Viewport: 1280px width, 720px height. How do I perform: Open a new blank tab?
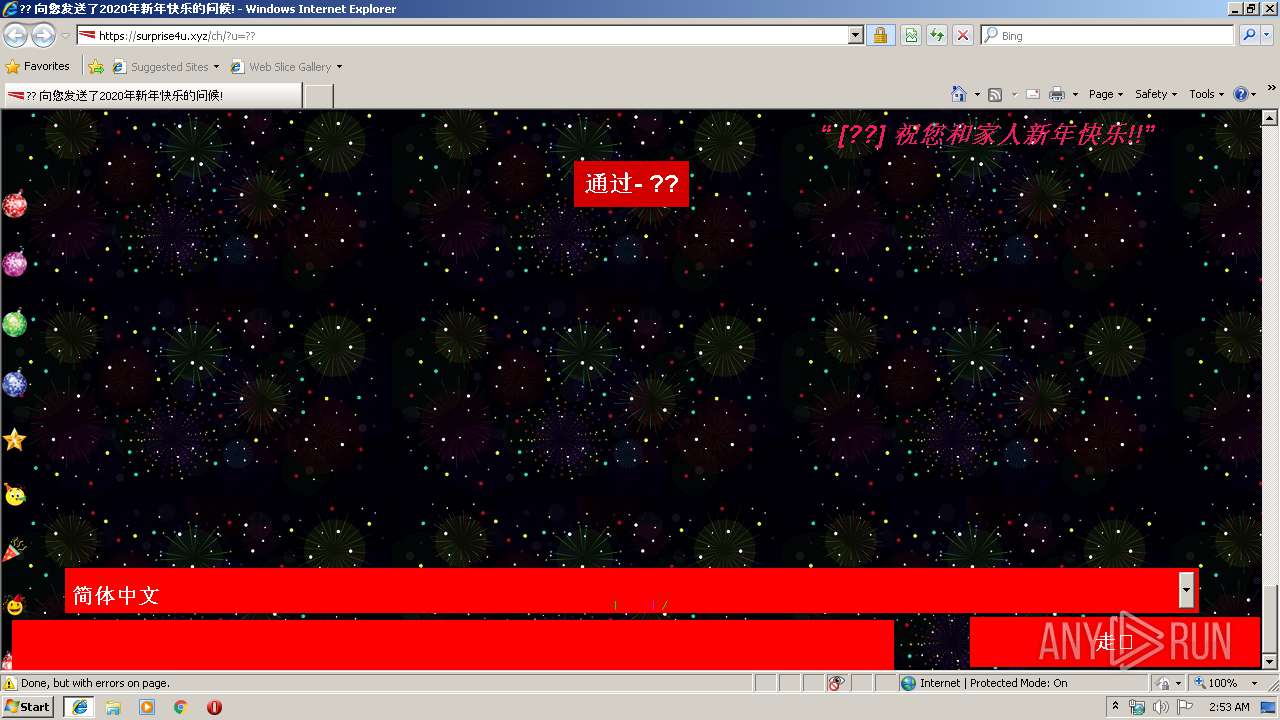tap(318, 96)
